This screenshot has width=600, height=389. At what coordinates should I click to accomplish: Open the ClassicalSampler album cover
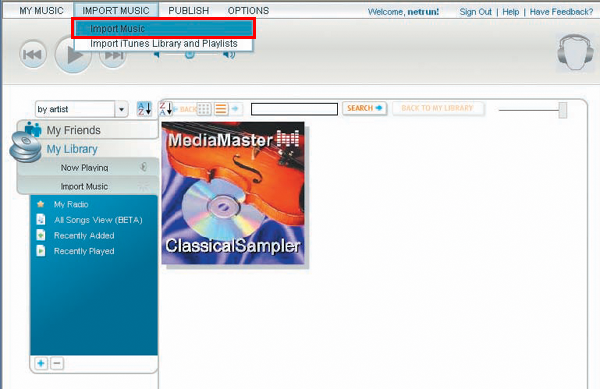pyautogui.click(x=233, y=193)
